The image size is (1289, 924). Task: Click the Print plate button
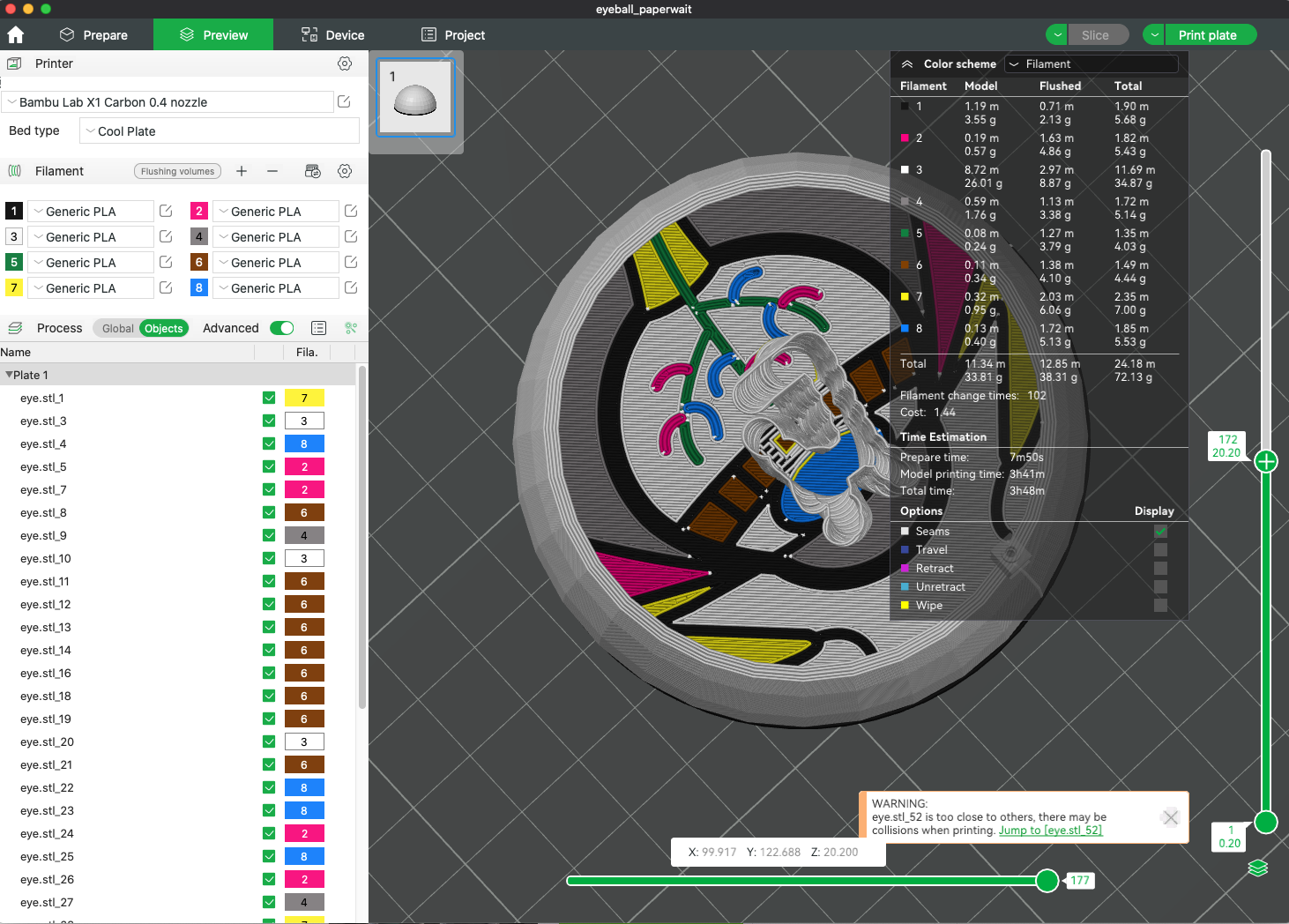1210,34
